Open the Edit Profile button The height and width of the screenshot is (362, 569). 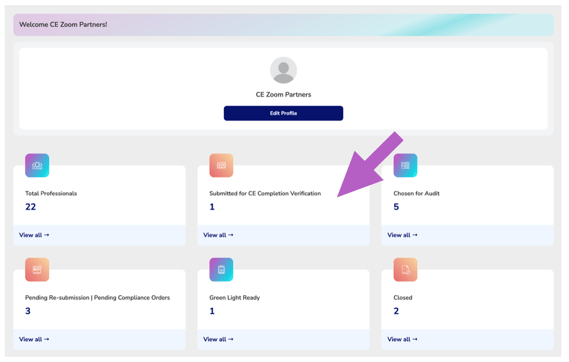click(x=283, y=113)
